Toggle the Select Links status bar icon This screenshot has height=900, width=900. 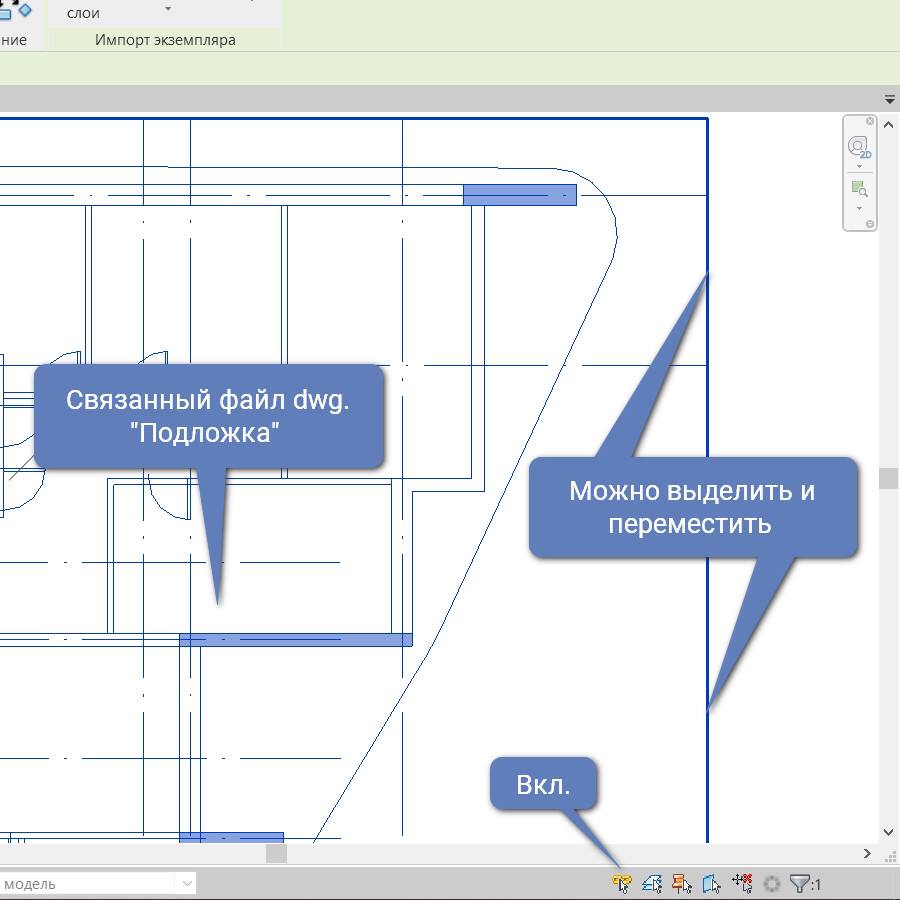coord(622,883)
